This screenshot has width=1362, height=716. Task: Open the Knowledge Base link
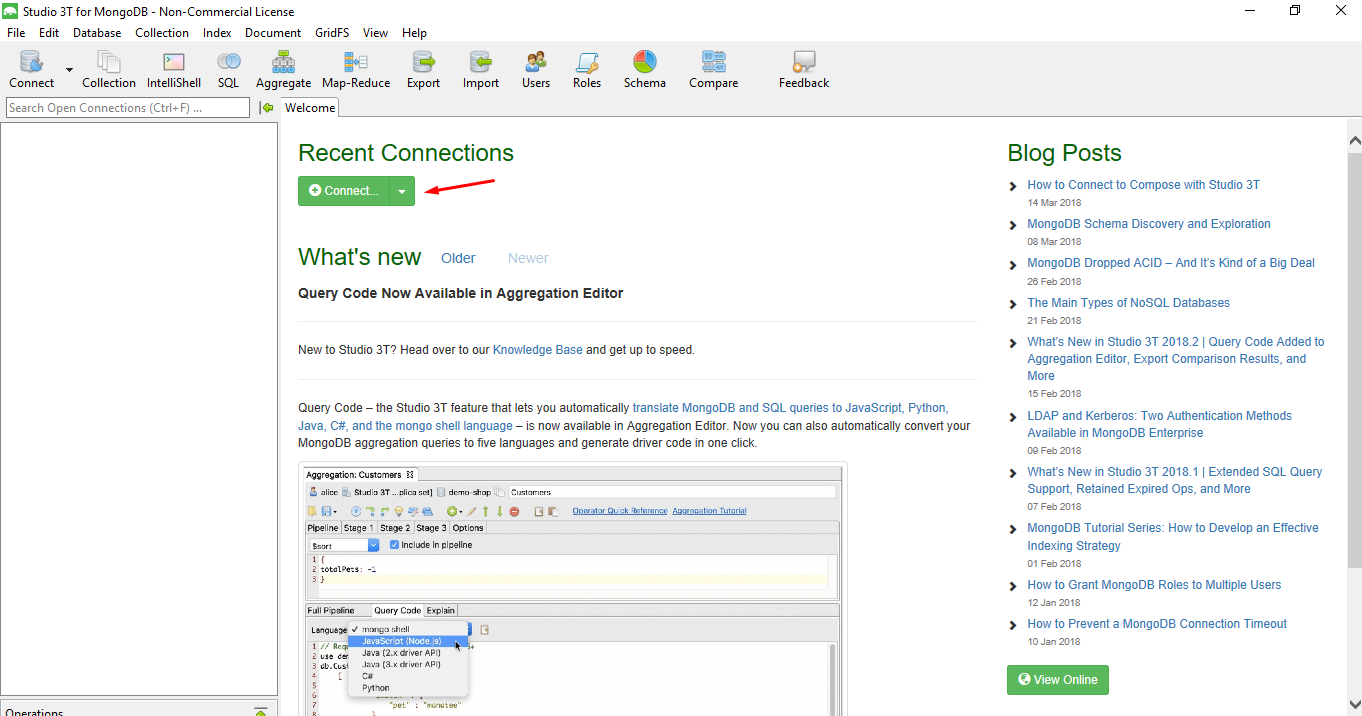(538, 350)
